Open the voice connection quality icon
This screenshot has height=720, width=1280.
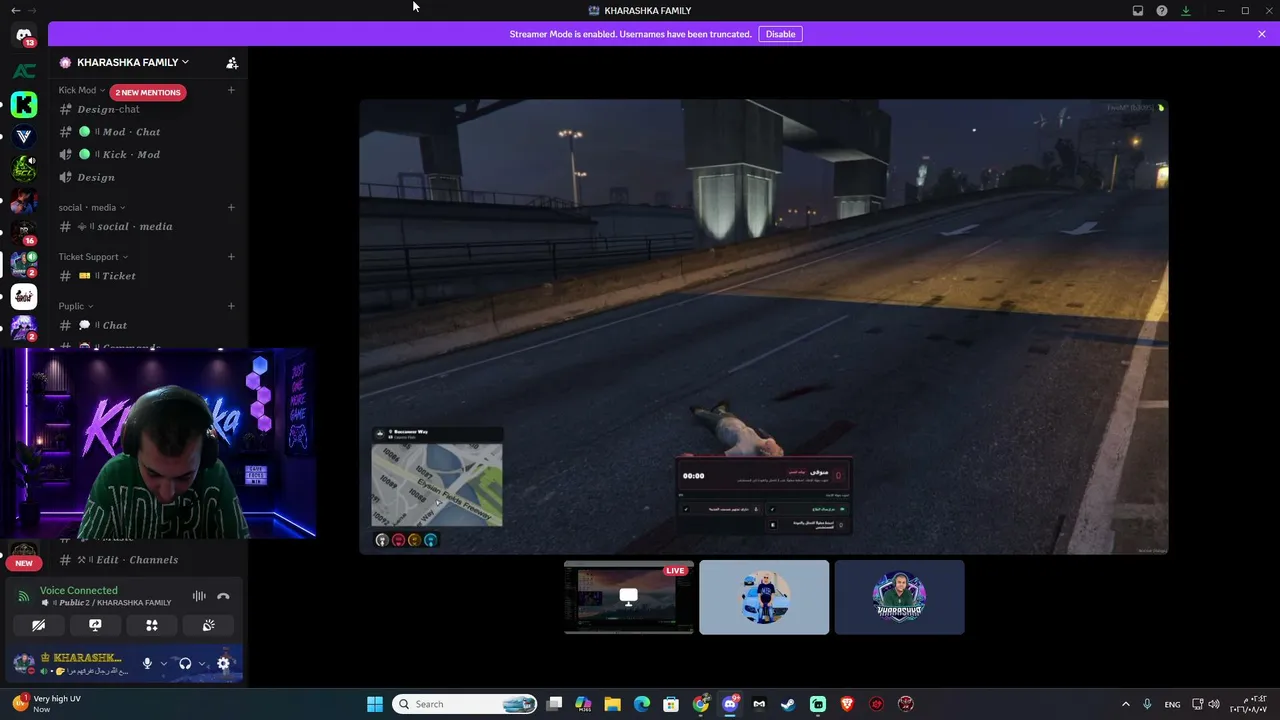24,596
